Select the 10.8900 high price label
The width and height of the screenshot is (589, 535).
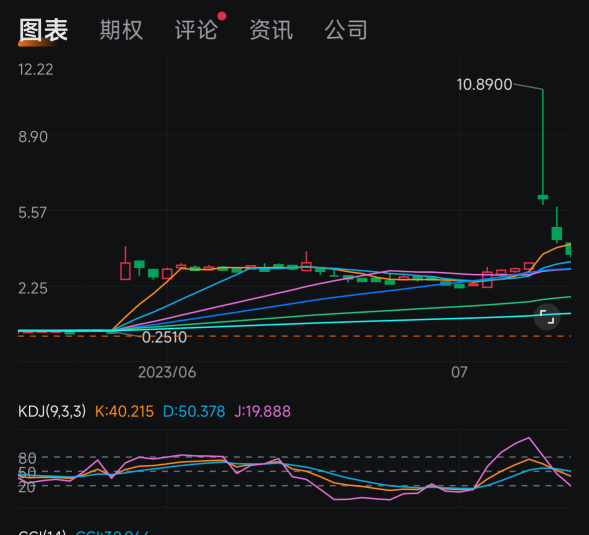pos(484,85)
